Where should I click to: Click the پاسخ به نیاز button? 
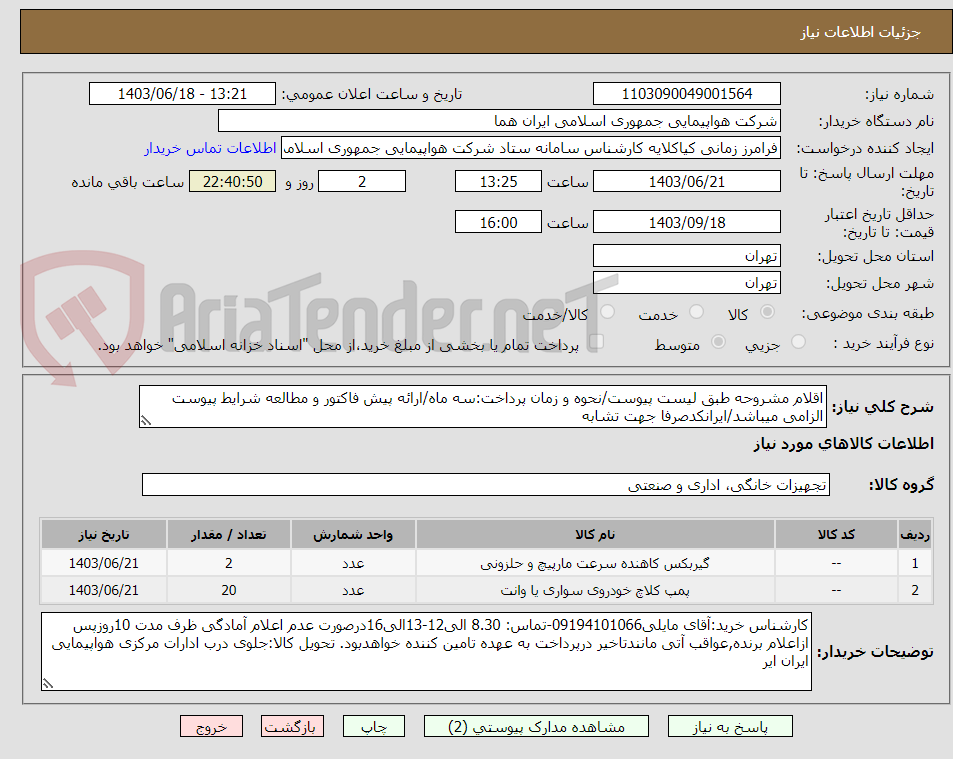(x=730, y=726)
